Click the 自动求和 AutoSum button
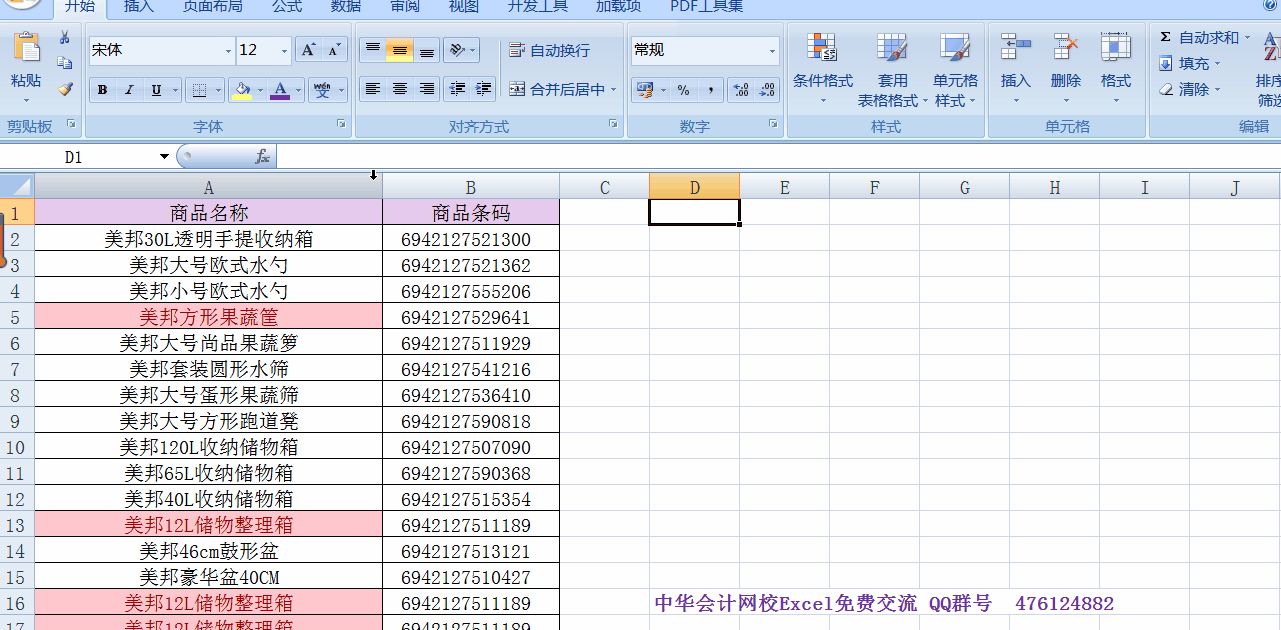1281x630 pixels. [1204, 38]
